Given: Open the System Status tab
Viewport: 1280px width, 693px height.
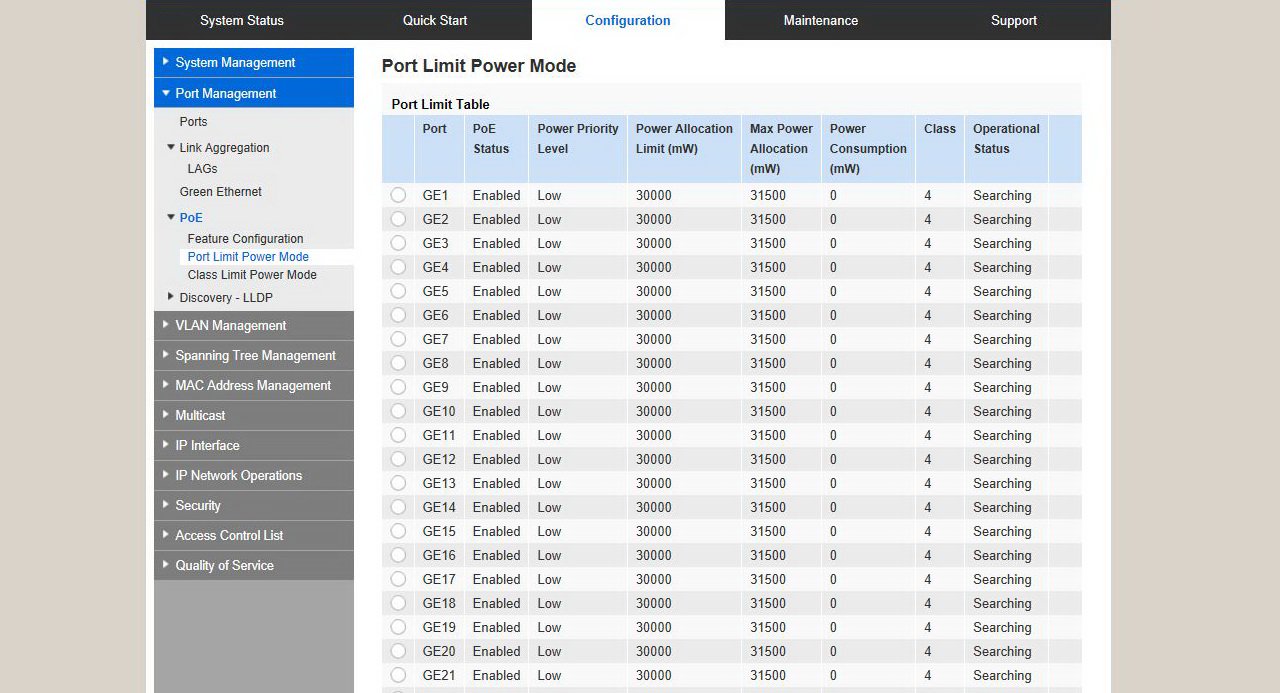Looking at the screenshot, I should 242,20.
